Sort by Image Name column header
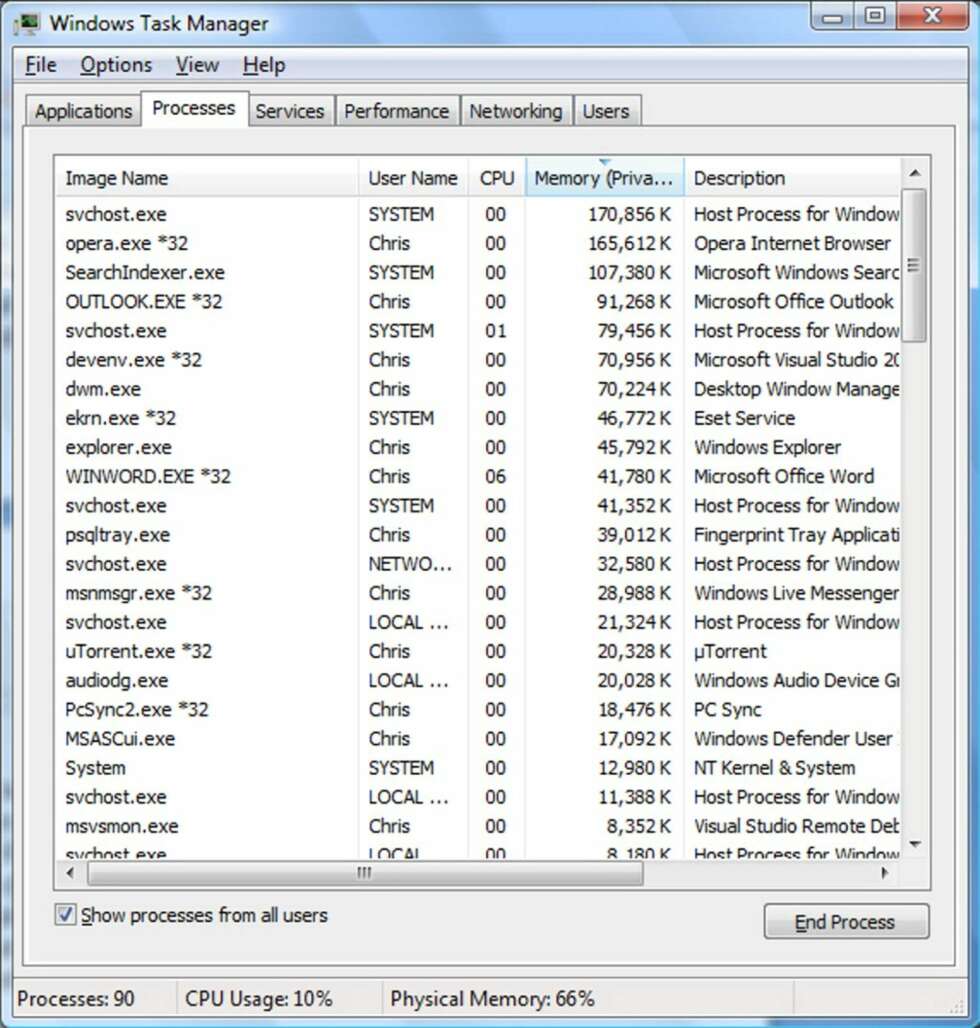 [x=206, y=178]
